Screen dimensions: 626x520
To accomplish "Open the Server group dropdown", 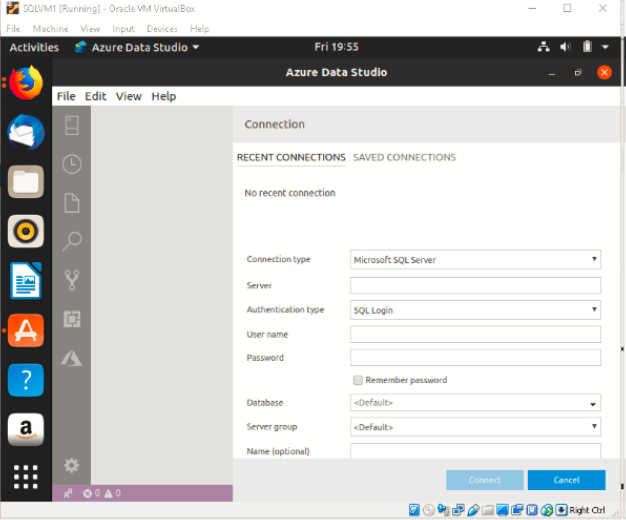I will click(475, 427).
